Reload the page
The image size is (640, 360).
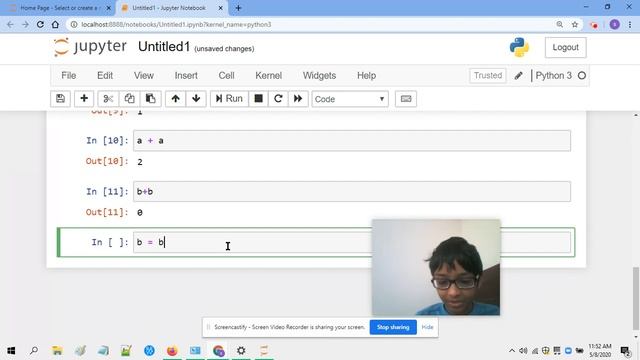click(x=40, y=24)
